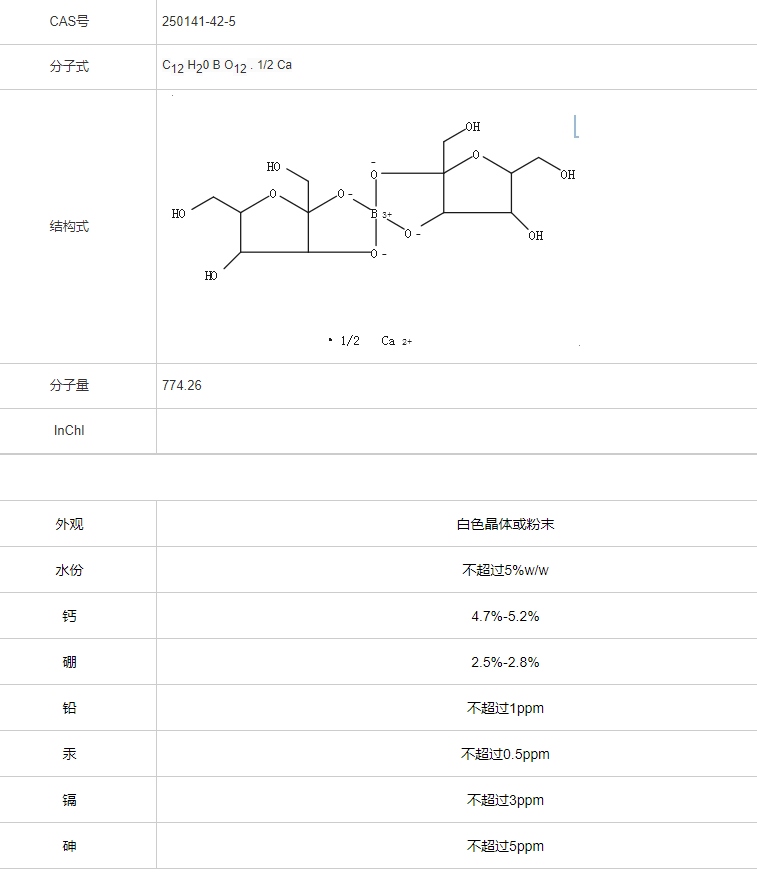Click the InChI row label
Image resolution: width=757 pixels, height=877 pixels.
pos(69,430)
